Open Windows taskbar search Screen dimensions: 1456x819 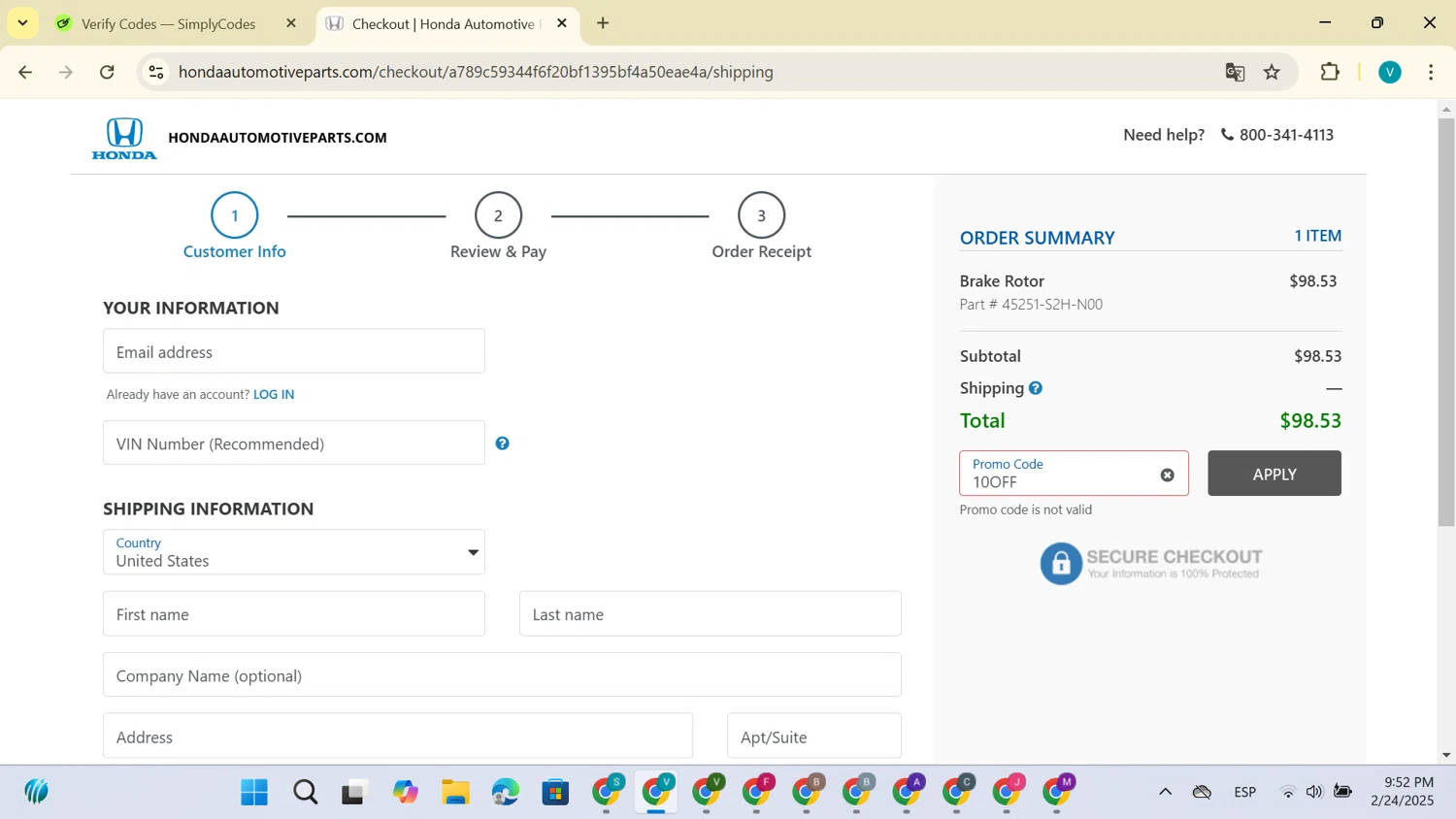(306, 793)
